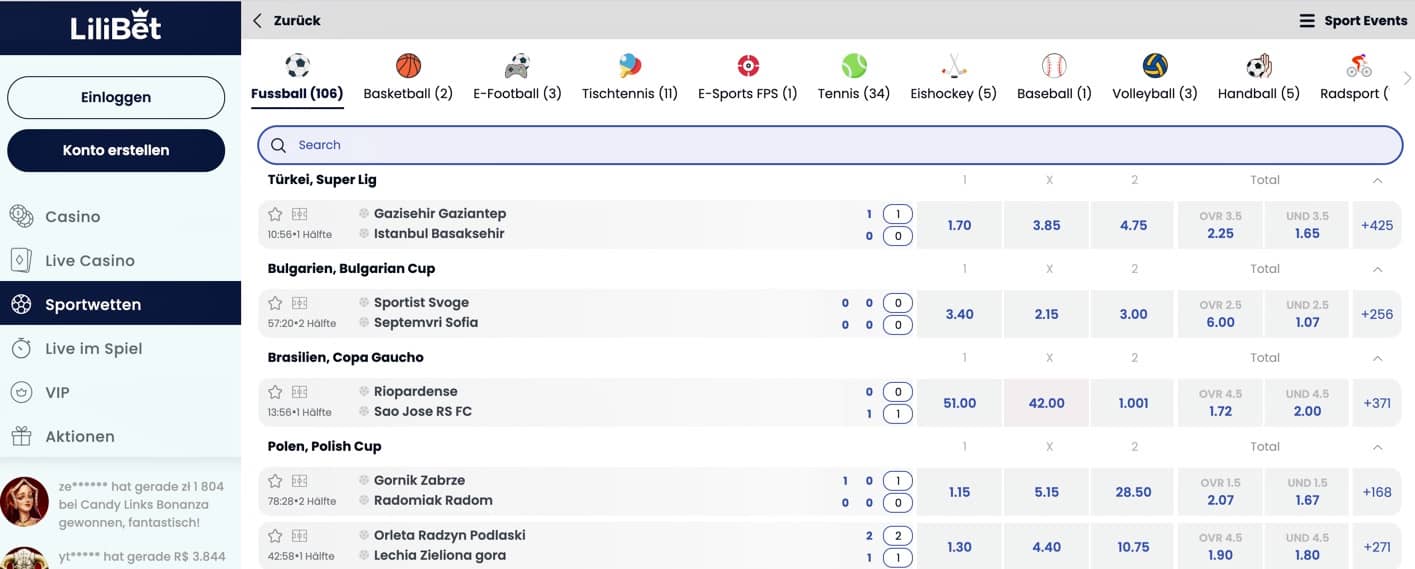Screen dimensions: 1415x569
Task: Open pitch view icon for Riopardense
Action: (x=300, y=392)
